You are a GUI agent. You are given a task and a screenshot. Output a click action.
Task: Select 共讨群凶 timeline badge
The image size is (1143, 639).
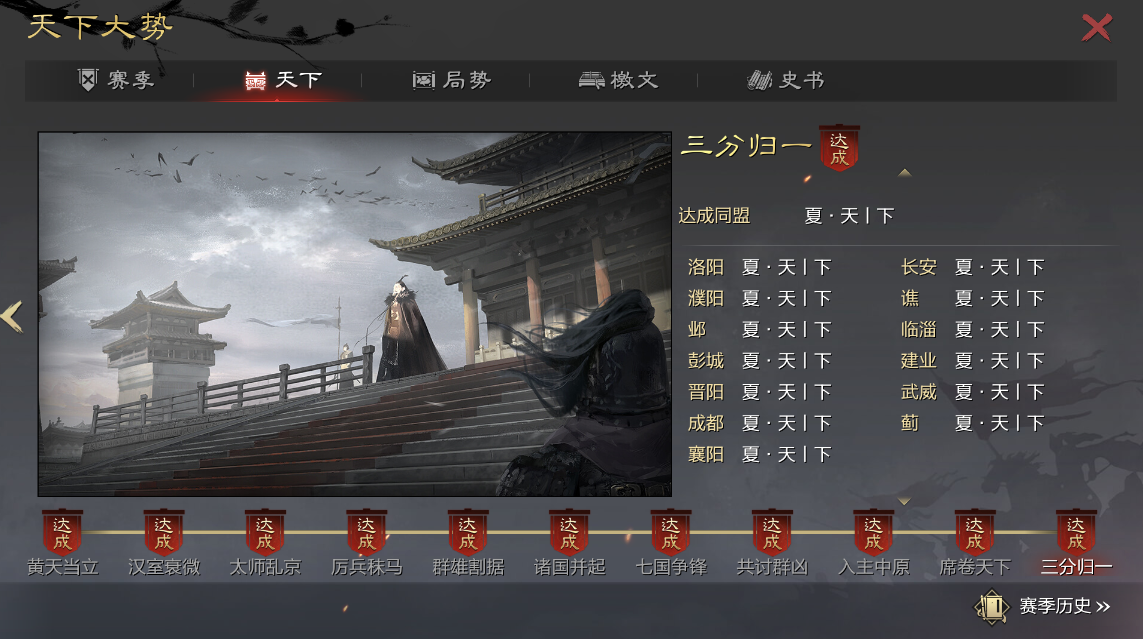[x=772, y=532]
